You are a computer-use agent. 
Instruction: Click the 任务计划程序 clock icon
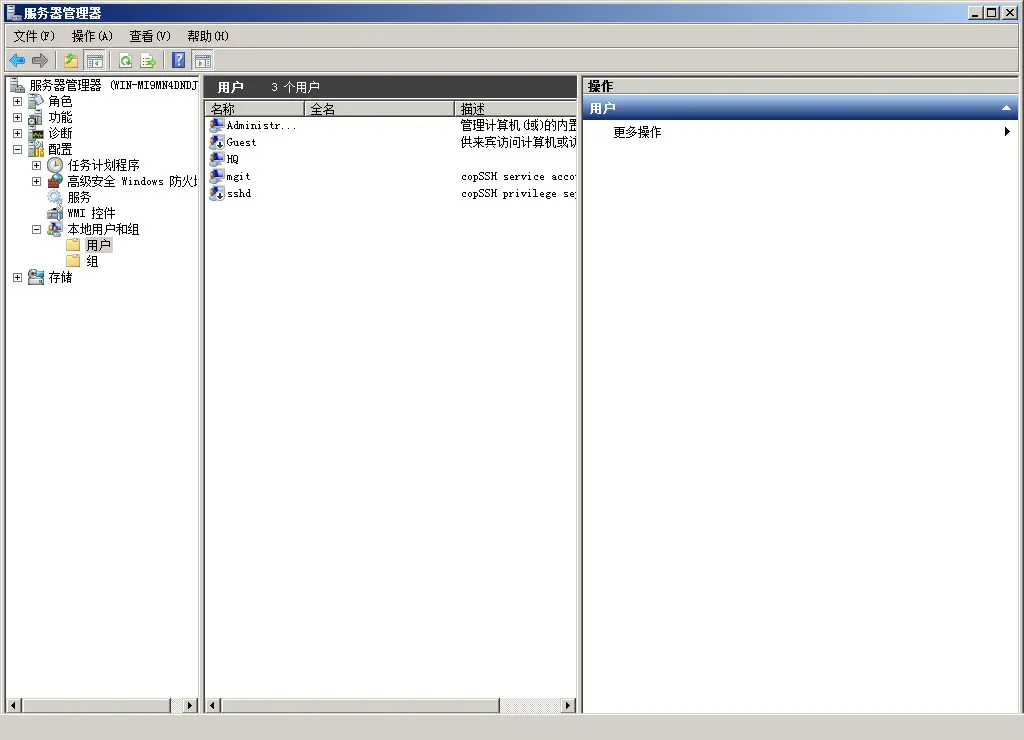(55, 165)
